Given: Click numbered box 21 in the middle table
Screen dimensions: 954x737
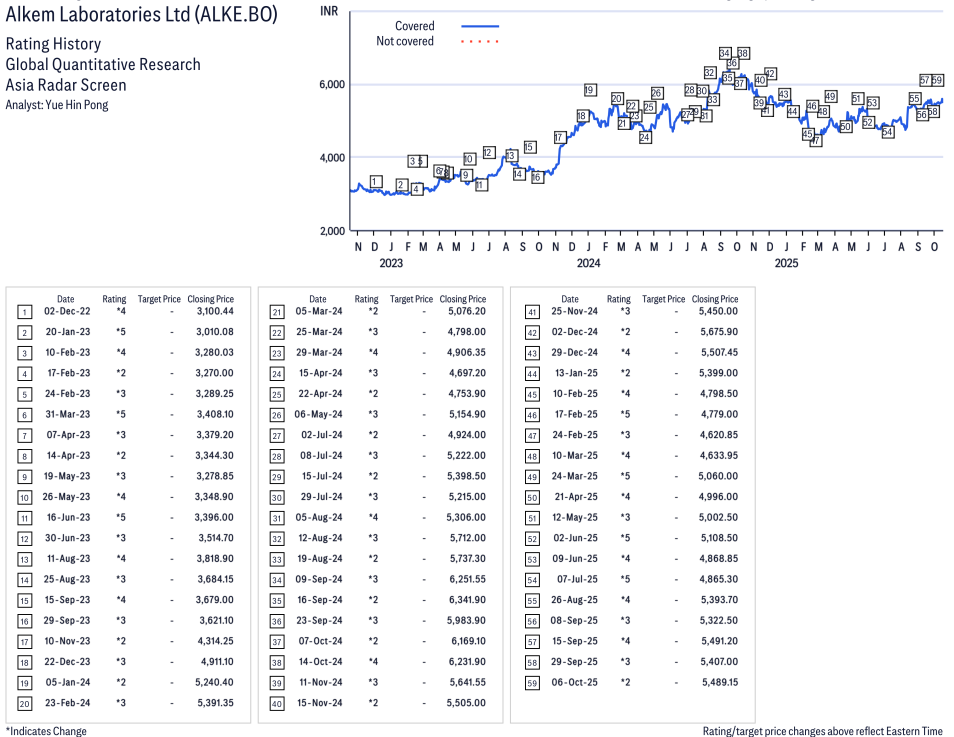Looking at the screenshot, I should pyautogui.click(x=276, y=313).
